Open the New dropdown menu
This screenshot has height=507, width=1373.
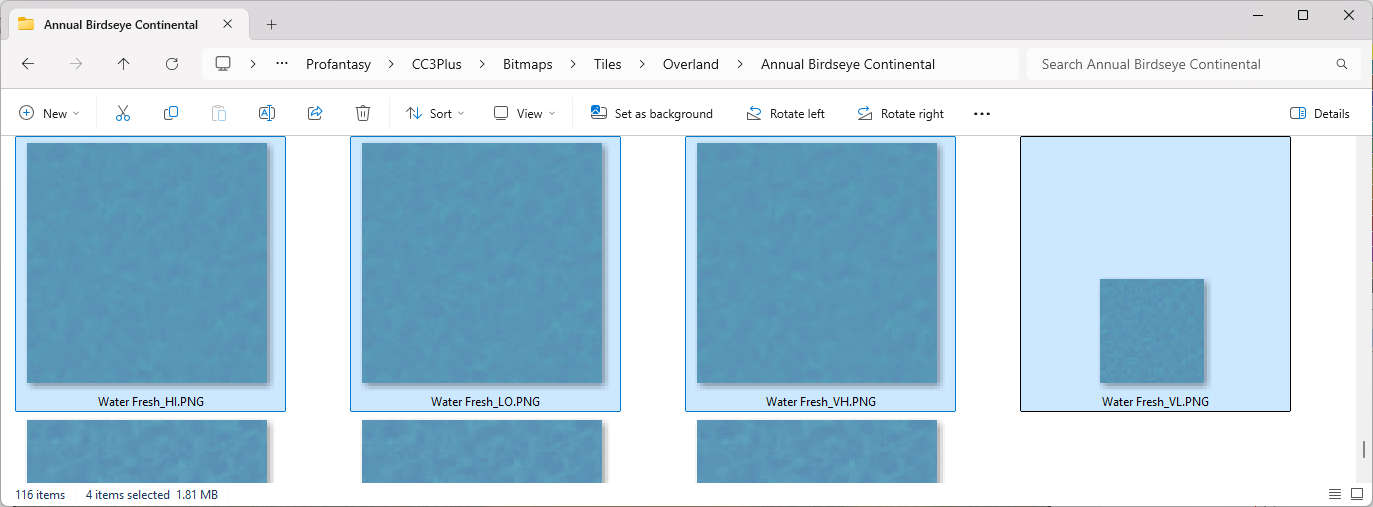49,114
